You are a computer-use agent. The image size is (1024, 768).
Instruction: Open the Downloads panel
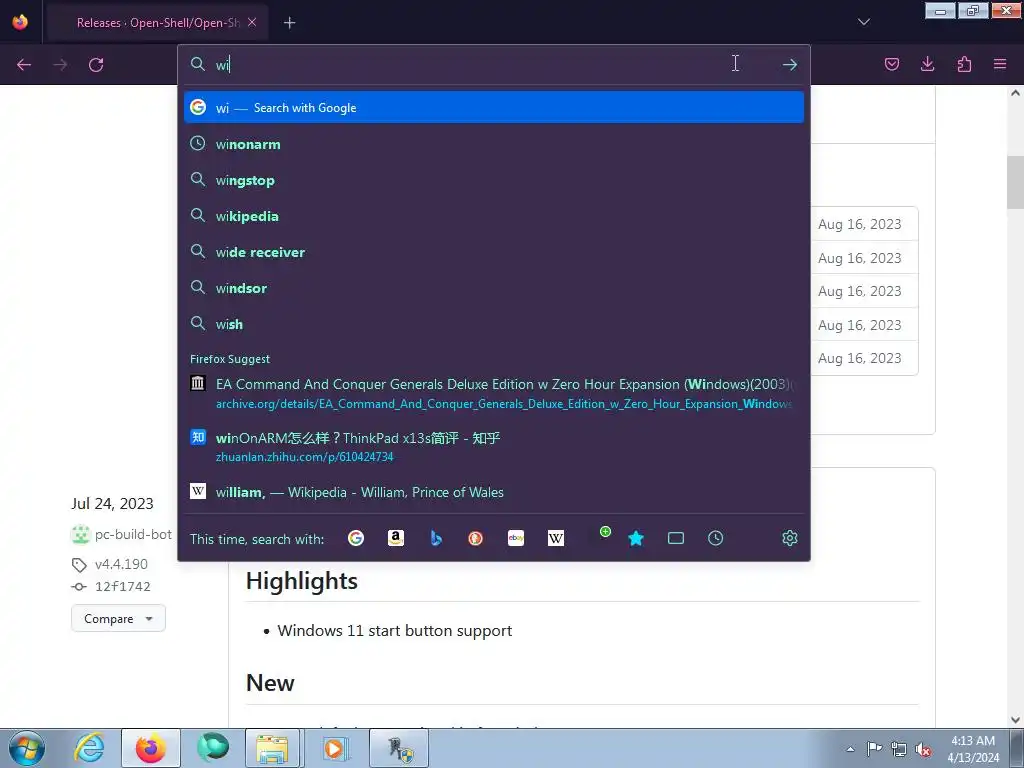[x=927, y=64]
